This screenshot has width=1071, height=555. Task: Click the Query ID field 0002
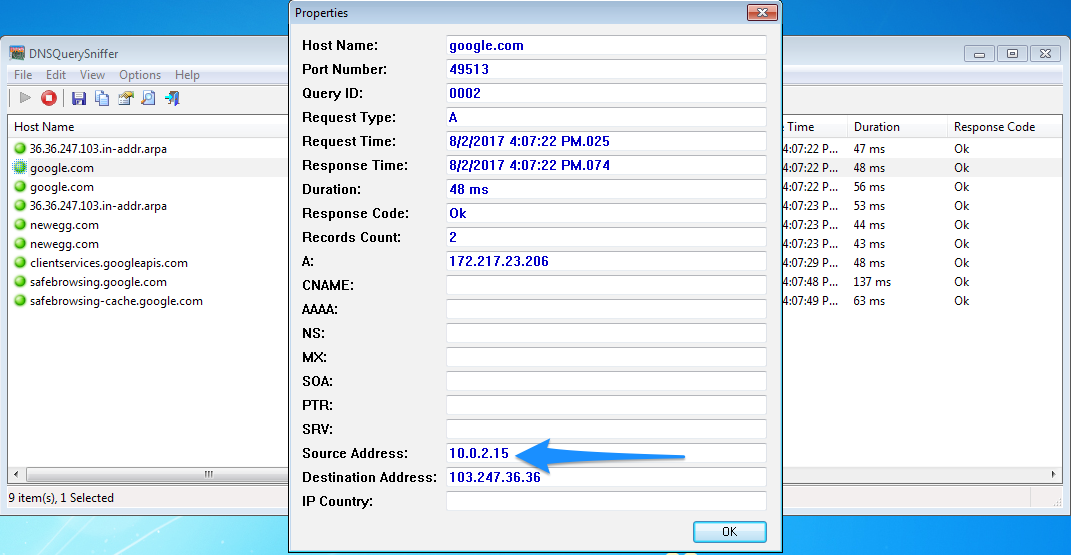tap(606, 94)
